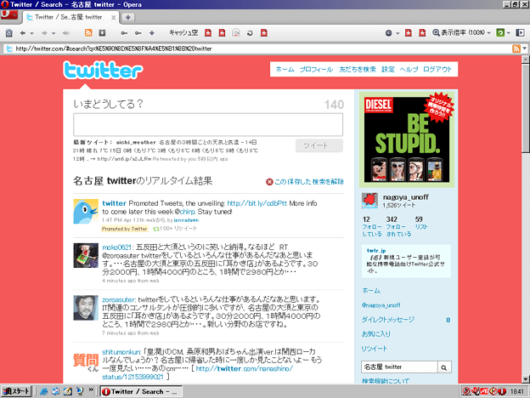Click リツイート in sidebar

tap(375, 349)
